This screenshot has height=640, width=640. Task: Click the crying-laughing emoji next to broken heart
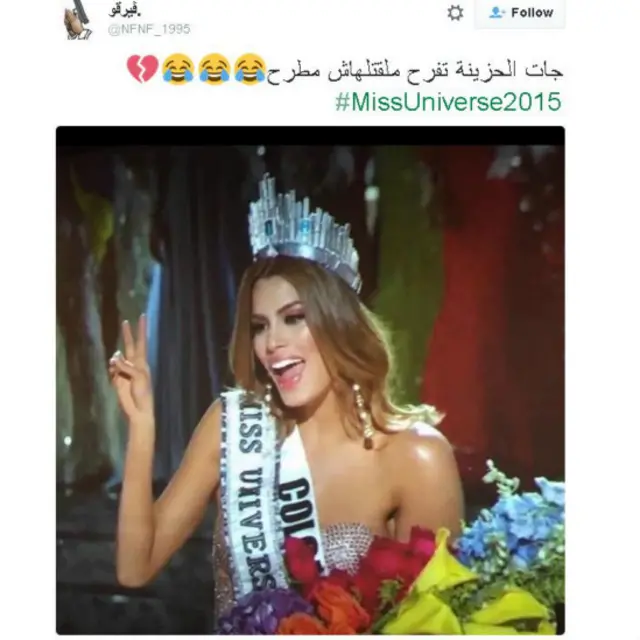pos(178,69)
